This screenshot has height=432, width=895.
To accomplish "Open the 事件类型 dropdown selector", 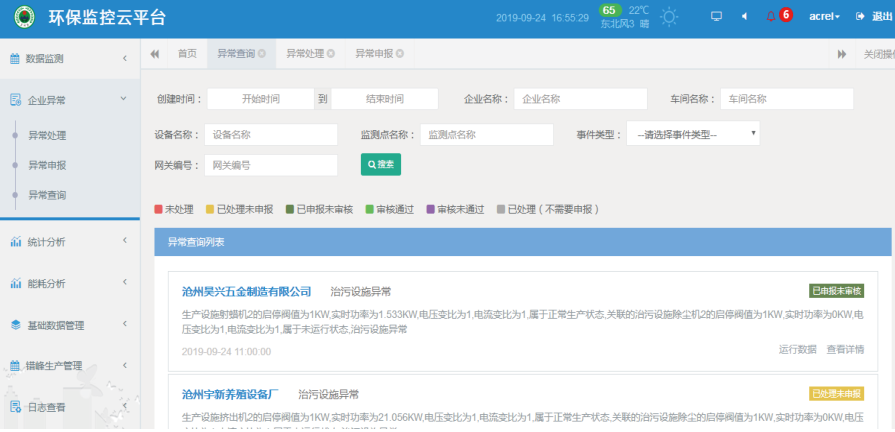I will click(693, 133).
